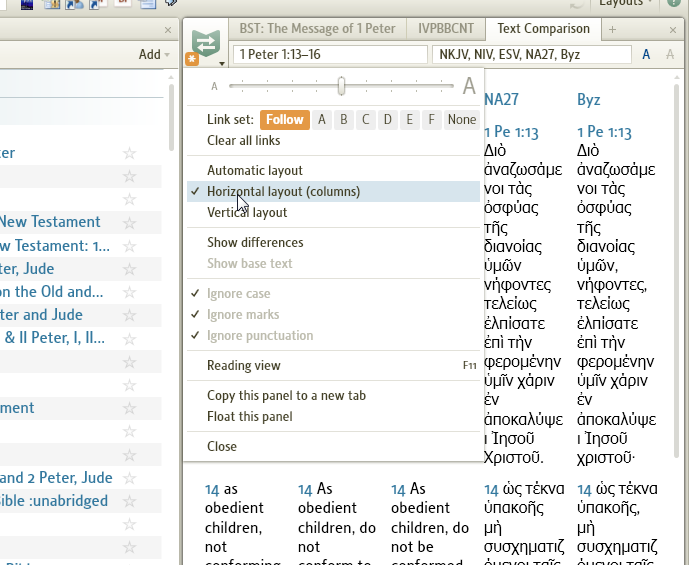This screenshot has height=565, width=689.
Task: Open the 'and 2 Peter, Jude' resource link
Action: pyautogui.click(x=56, y=478)
